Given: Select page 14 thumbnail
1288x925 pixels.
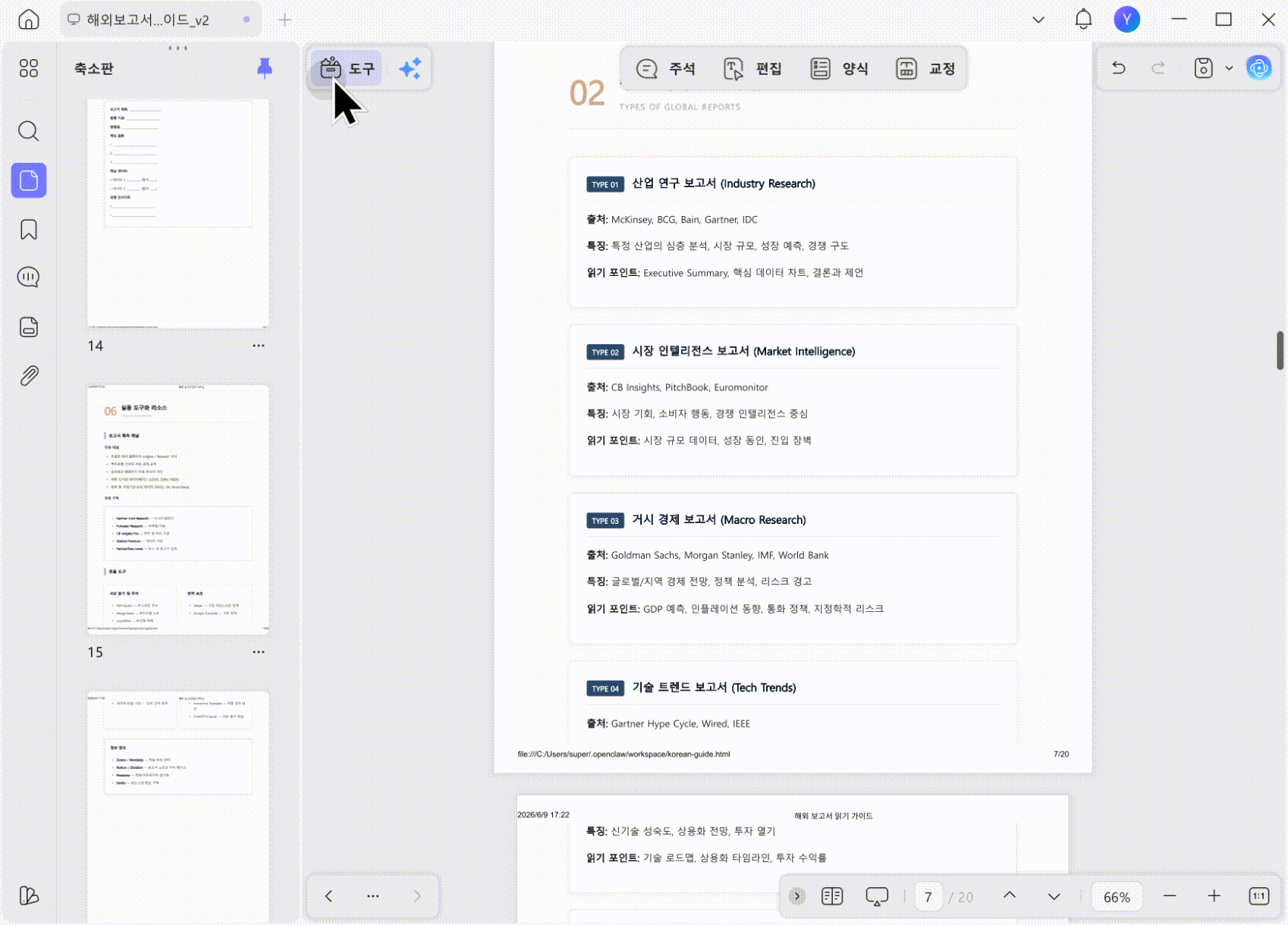Looking at the screenshot, I should tap(178, 214).
